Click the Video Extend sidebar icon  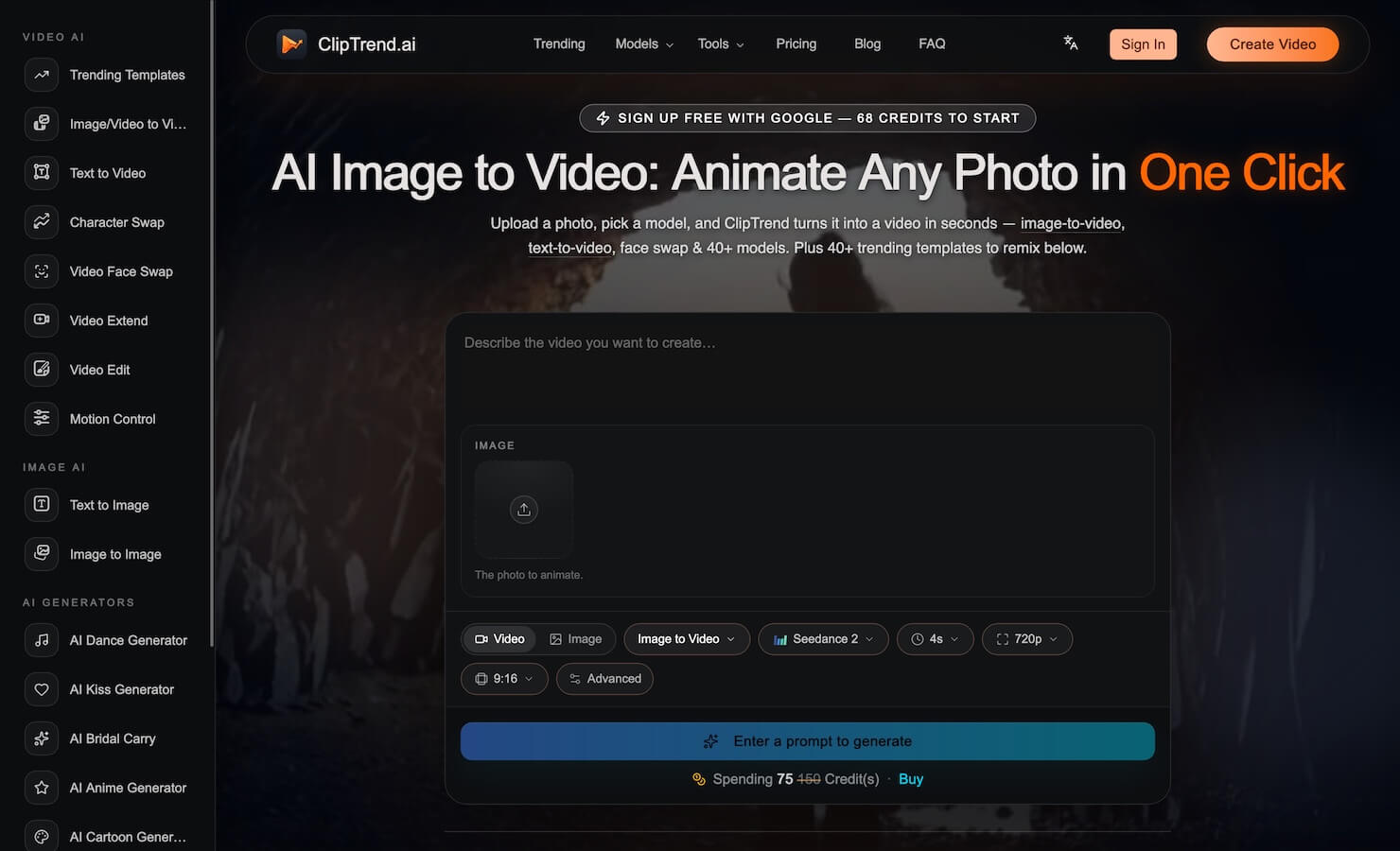point(42,321)
